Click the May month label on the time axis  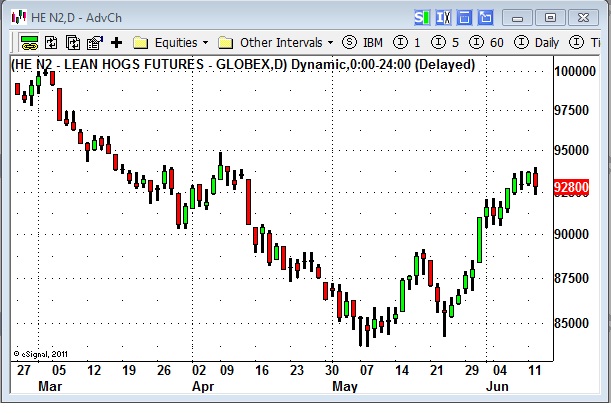(x=345, y=386)
